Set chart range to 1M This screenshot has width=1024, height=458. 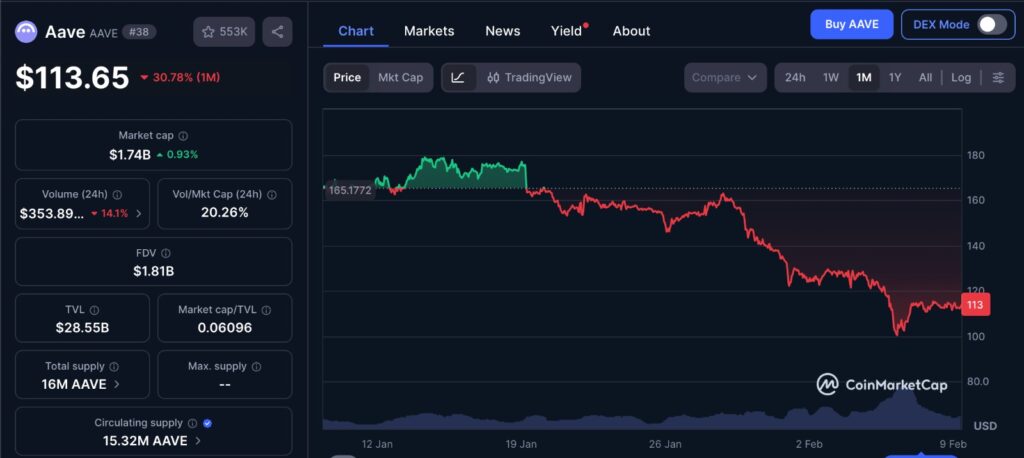click(x=863, y=78)
